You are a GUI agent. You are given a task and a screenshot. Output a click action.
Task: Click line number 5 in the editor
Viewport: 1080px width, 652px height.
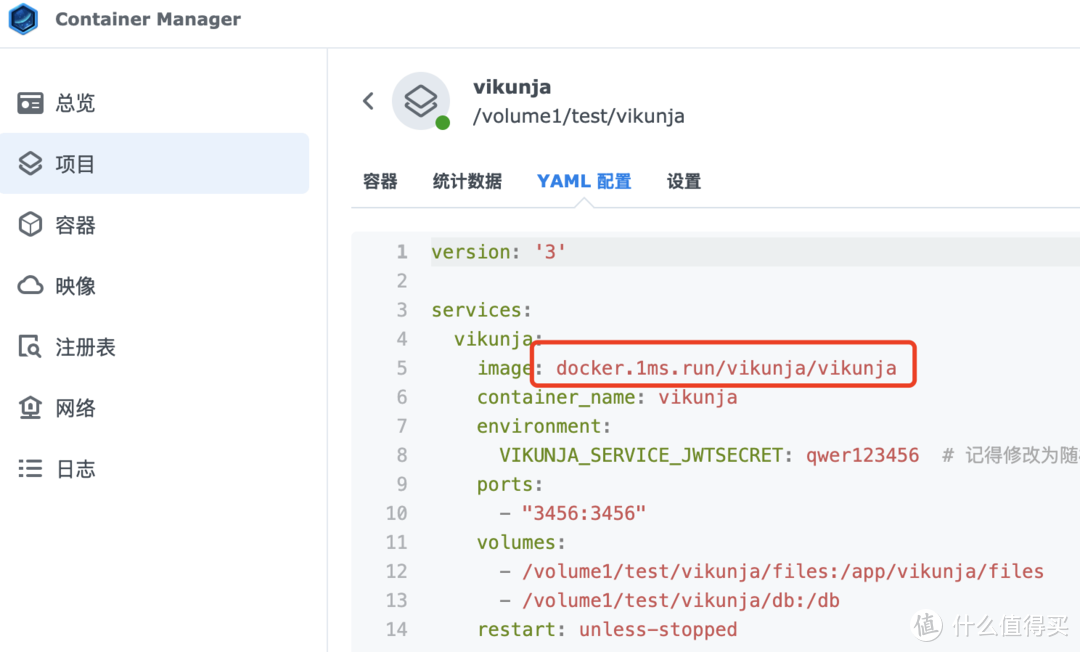(x=402, y=368)
